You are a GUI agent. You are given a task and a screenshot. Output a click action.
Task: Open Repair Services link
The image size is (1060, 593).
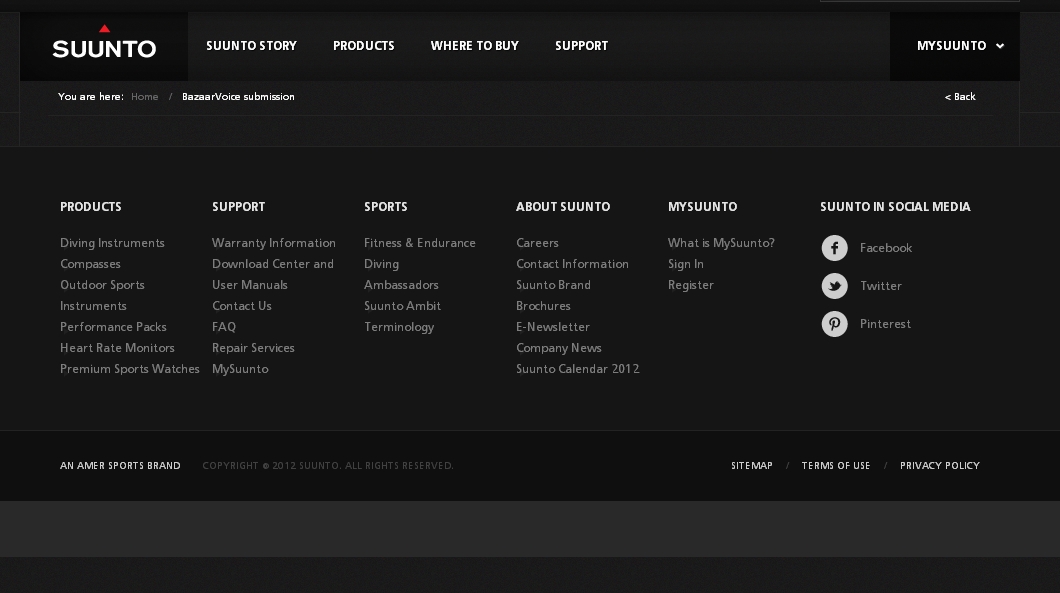pos(254,348)
